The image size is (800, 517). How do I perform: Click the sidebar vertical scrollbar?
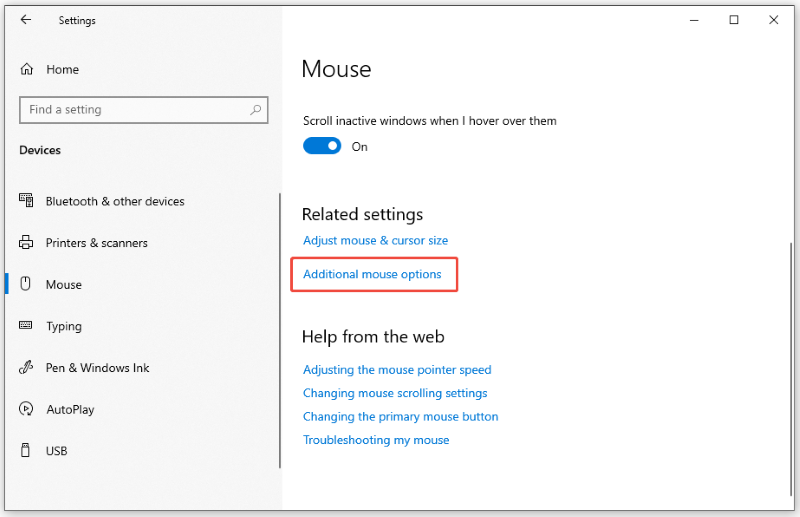(x=280, y=330)
